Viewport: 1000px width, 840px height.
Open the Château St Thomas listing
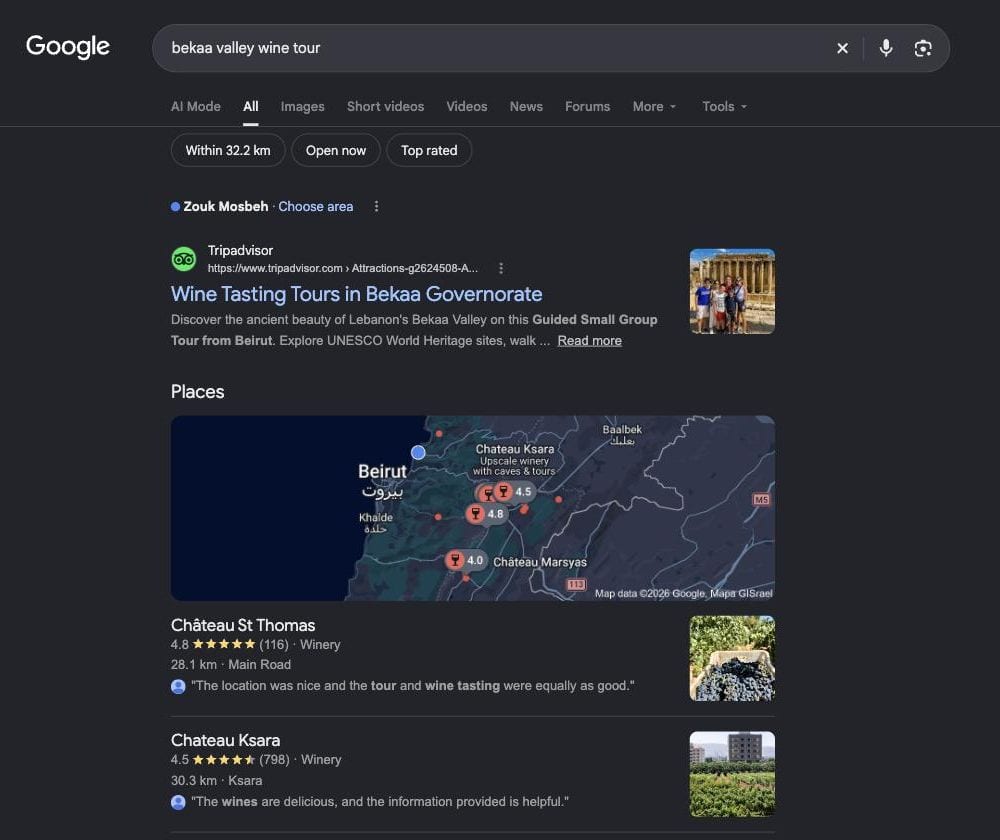243,625
